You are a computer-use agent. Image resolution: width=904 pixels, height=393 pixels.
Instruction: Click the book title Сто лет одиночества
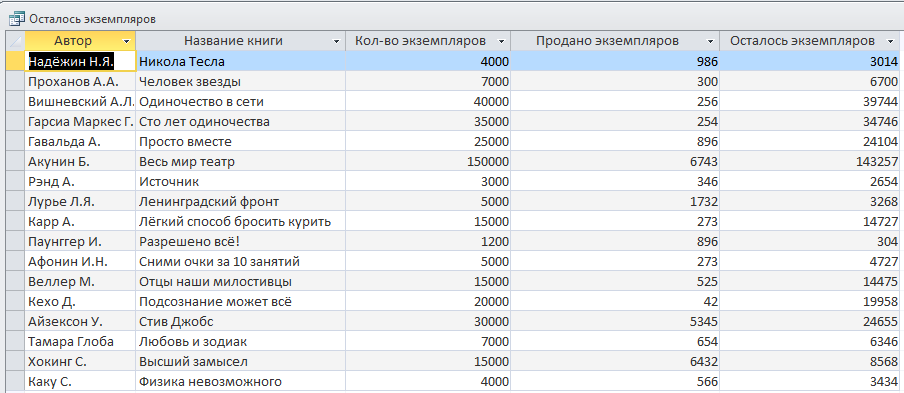[204, 122]
